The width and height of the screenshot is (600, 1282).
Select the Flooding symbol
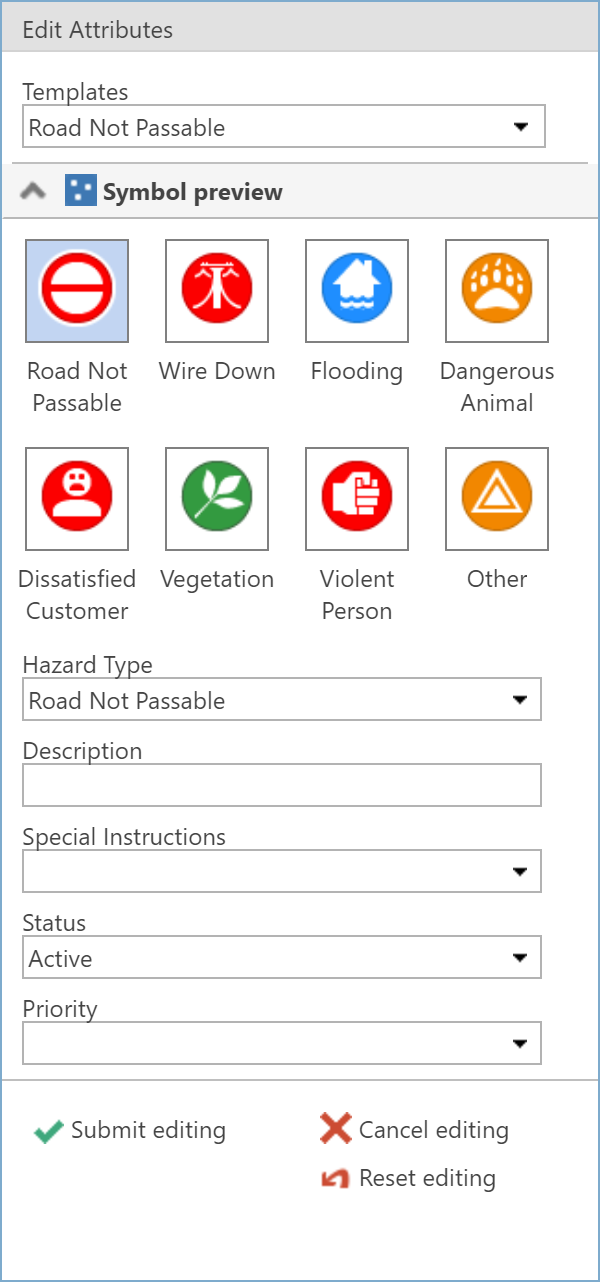356,291
